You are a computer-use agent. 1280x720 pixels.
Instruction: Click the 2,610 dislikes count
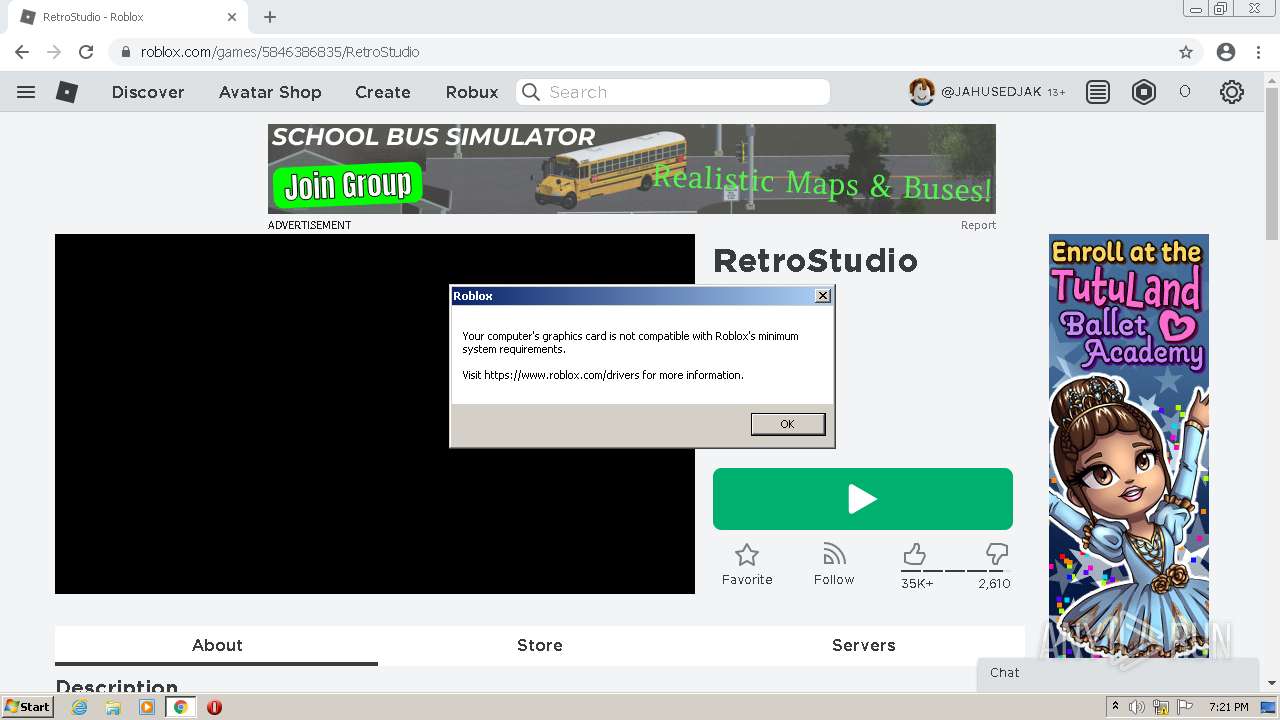(x=994, y=583)
